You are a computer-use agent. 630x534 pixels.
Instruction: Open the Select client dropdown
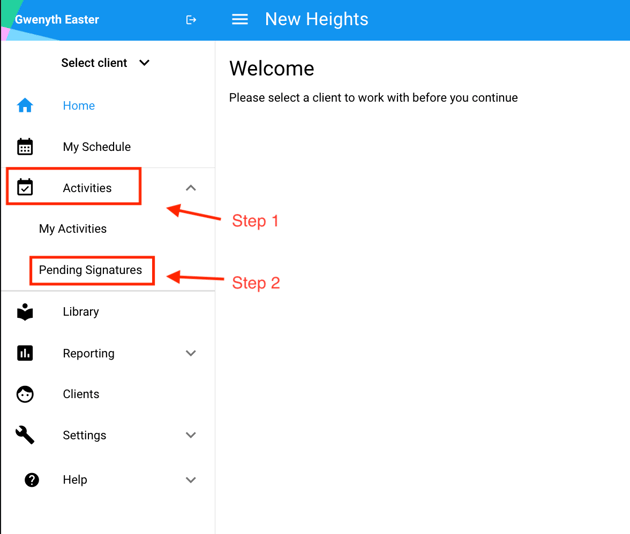pyautogui.click(x=106, y=63)
